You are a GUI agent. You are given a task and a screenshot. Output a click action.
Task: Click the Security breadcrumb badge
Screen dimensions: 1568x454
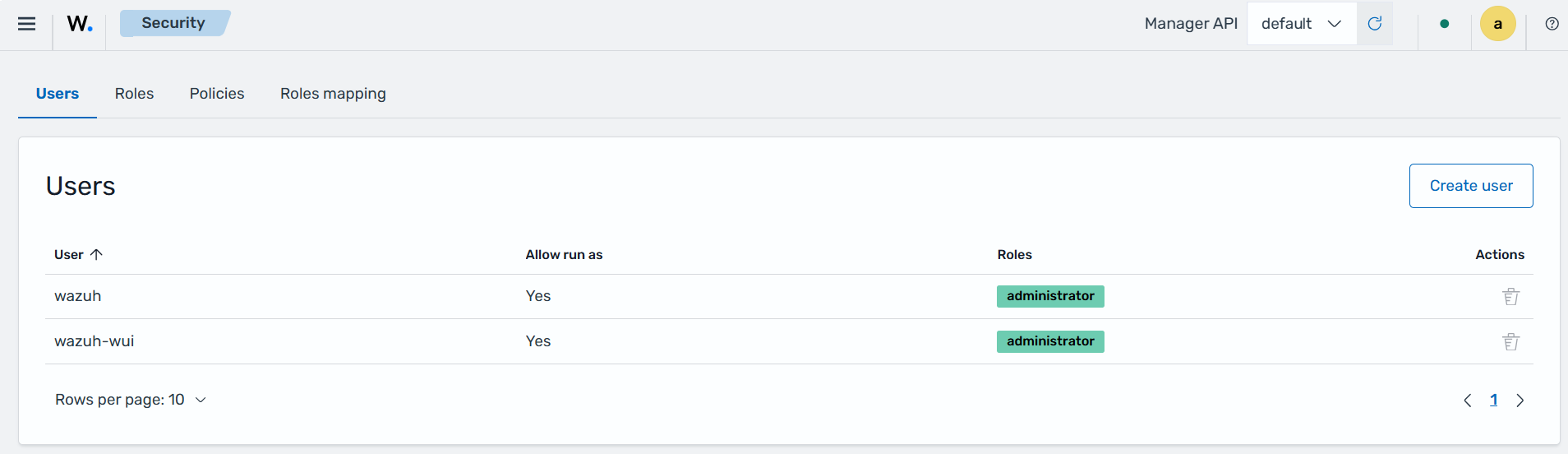173,23
